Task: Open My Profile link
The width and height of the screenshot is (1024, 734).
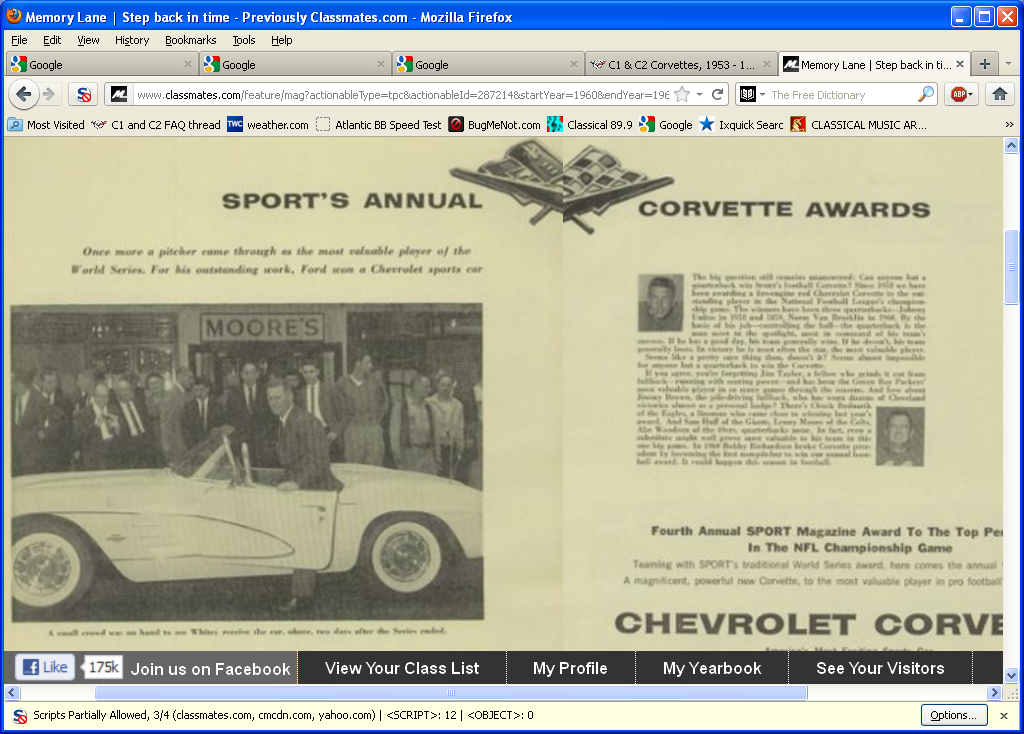Action: tap(570, 668)
